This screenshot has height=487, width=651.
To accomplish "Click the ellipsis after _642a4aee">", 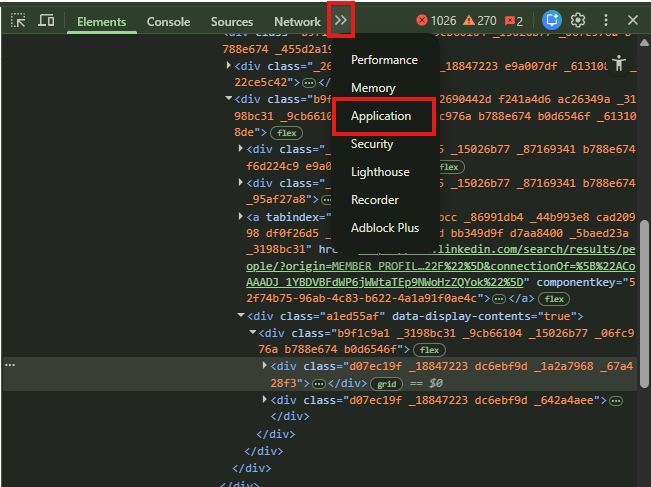I will pos(616,401).
